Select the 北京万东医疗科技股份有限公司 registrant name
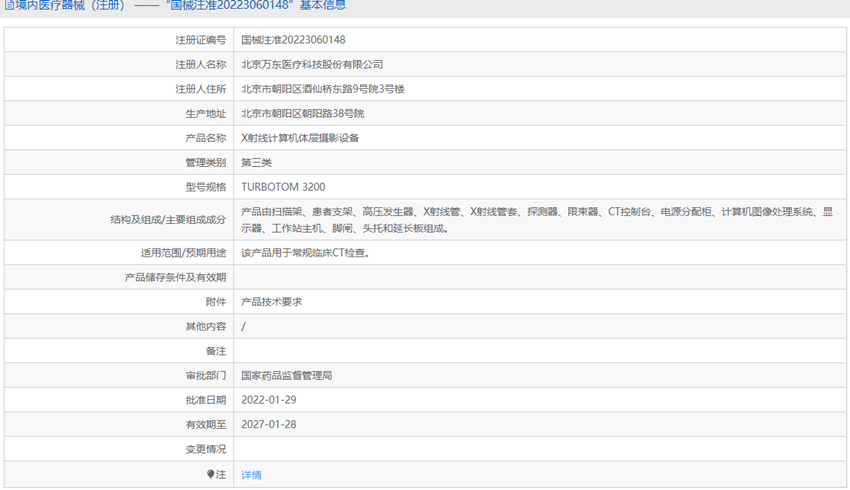 point(312,65)
